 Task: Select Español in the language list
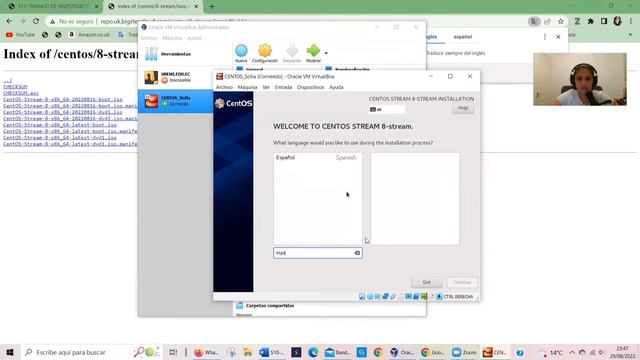coord(317,158)
